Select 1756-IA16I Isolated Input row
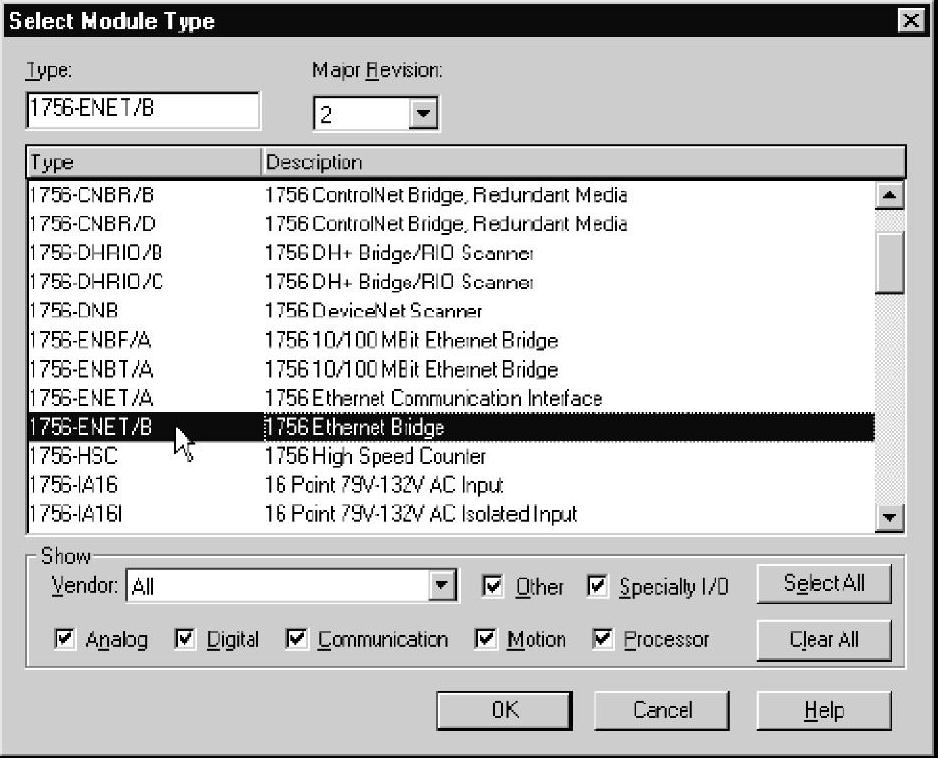 pyautogui.click(x=451, y=514)
